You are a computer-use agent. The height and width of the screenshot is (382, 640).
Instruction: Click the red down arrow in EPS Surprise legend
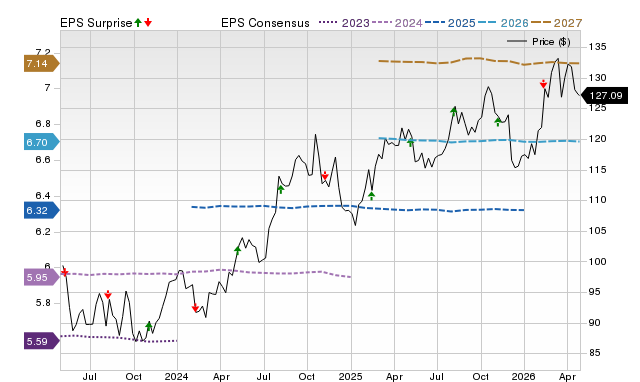pos(148,23)
